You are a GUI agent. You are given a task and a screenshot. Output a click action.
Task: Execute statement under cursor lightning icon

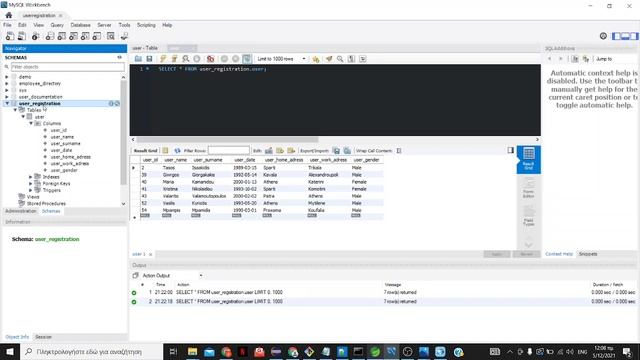174,59
